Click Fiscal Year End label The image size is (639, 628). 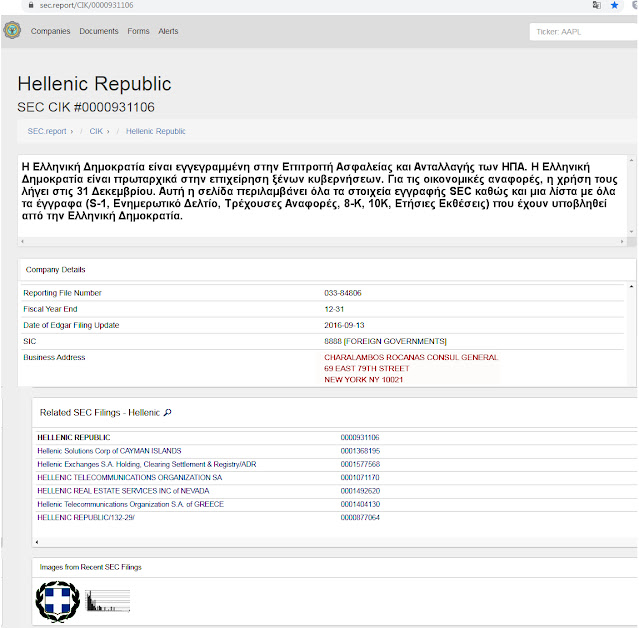pyautogui.click(x=50, y=309)
